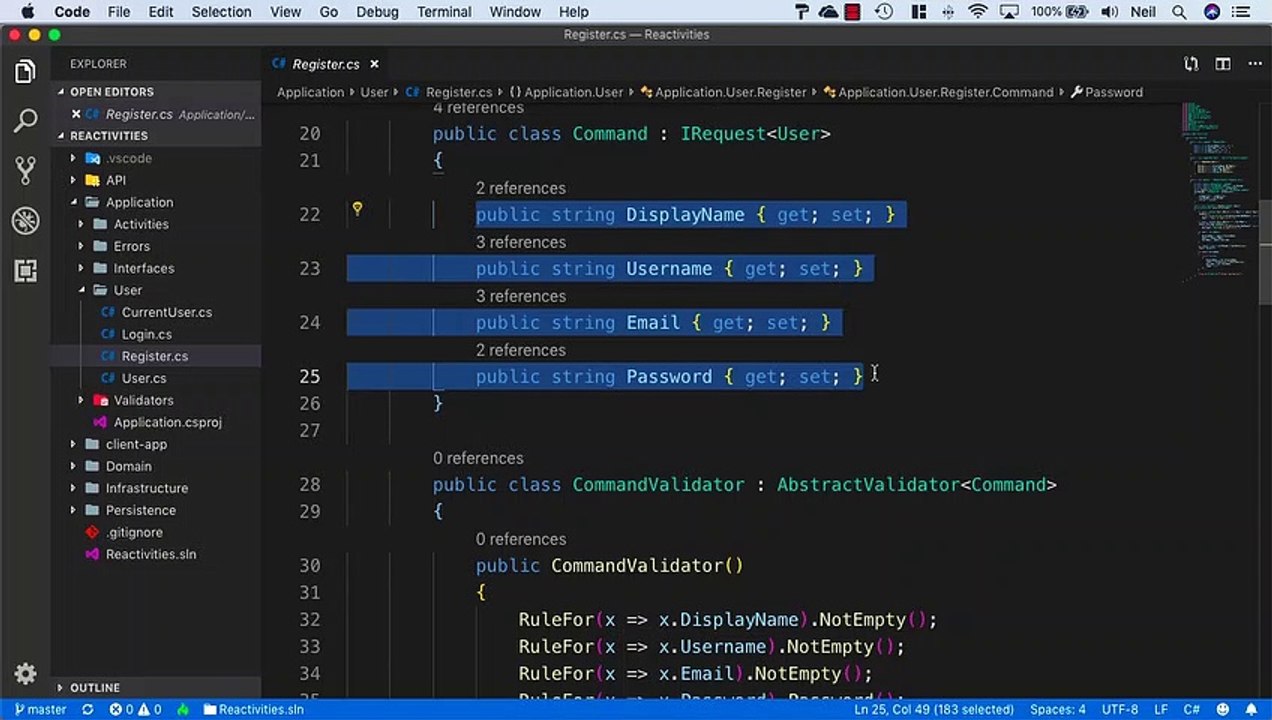Image resolution: width=1272 pixels, height=720 pixels.
Task: Open changes compare icon in editor toolbar
Action: point(1191,64)
